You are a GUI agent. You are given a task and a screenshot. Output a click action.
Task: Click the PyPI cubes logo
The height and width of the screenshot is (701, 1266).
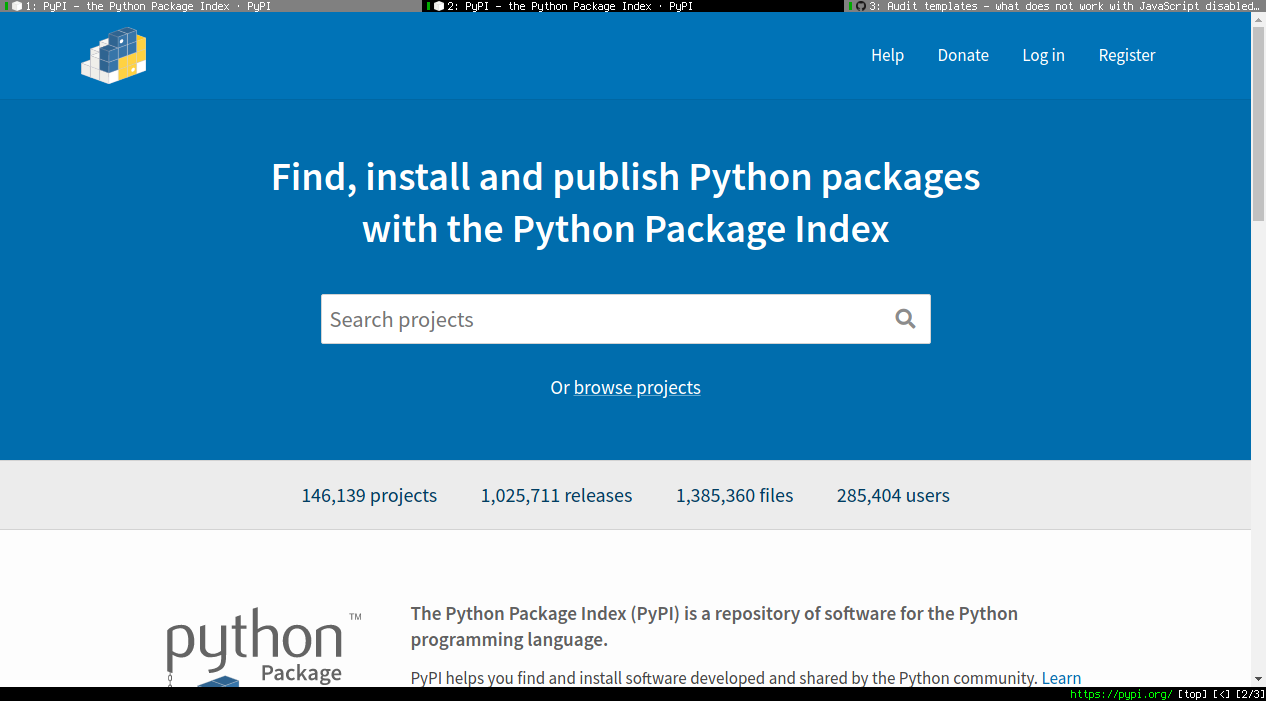pyautogui.click(x=114, y=56)
